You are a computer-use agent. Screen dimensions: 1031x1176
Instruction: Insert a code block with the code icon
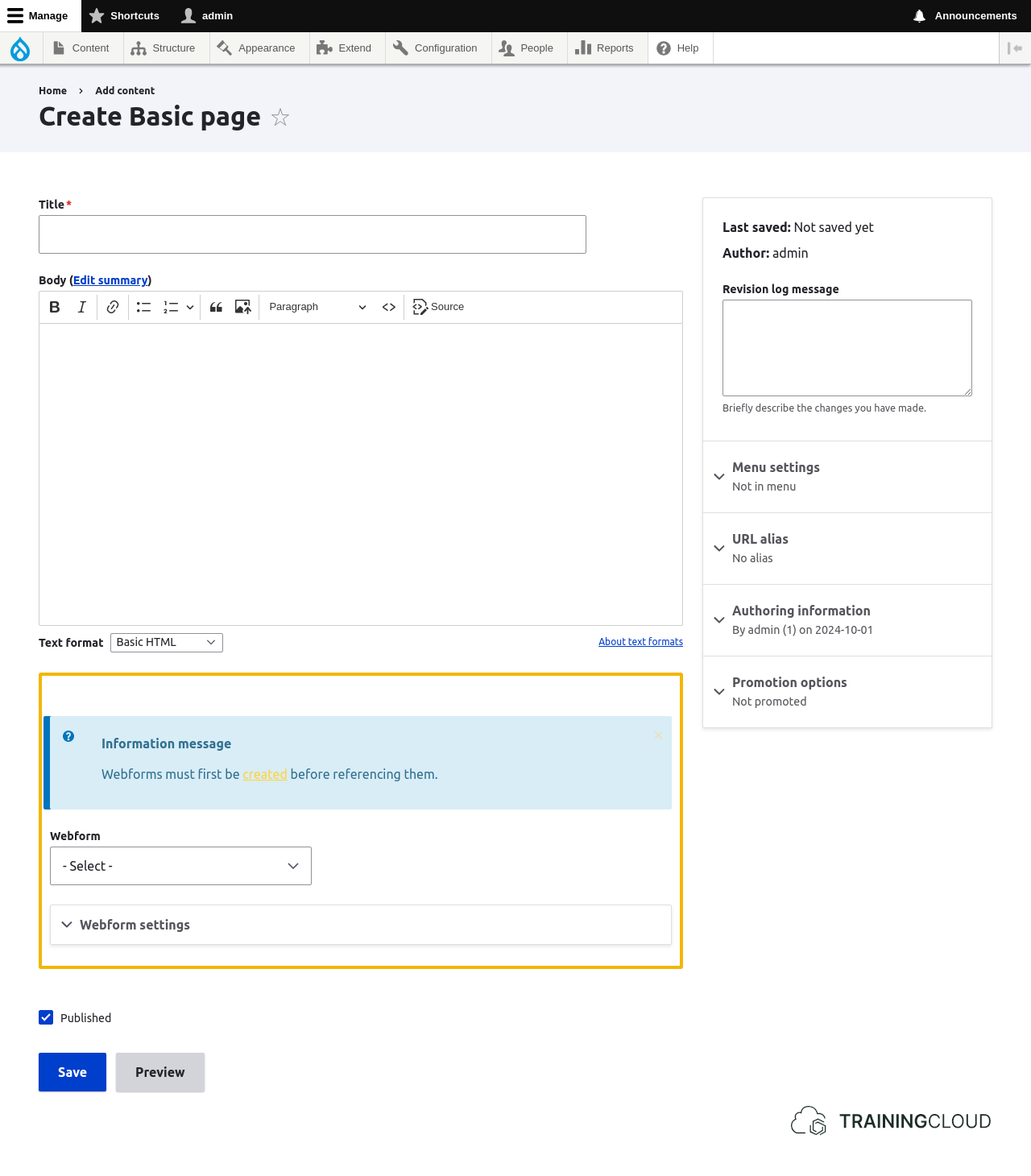click(389, 307)
